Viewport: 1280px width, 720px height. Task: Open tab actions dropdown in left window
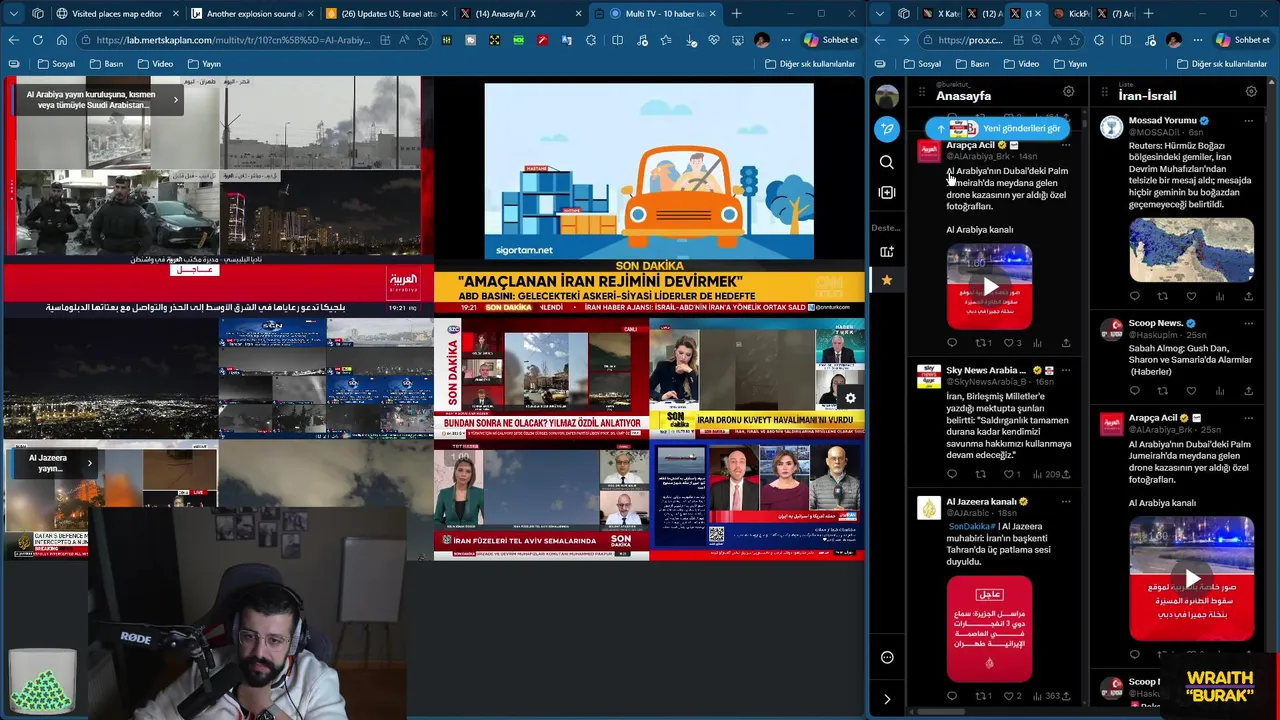tap(14, 14)
